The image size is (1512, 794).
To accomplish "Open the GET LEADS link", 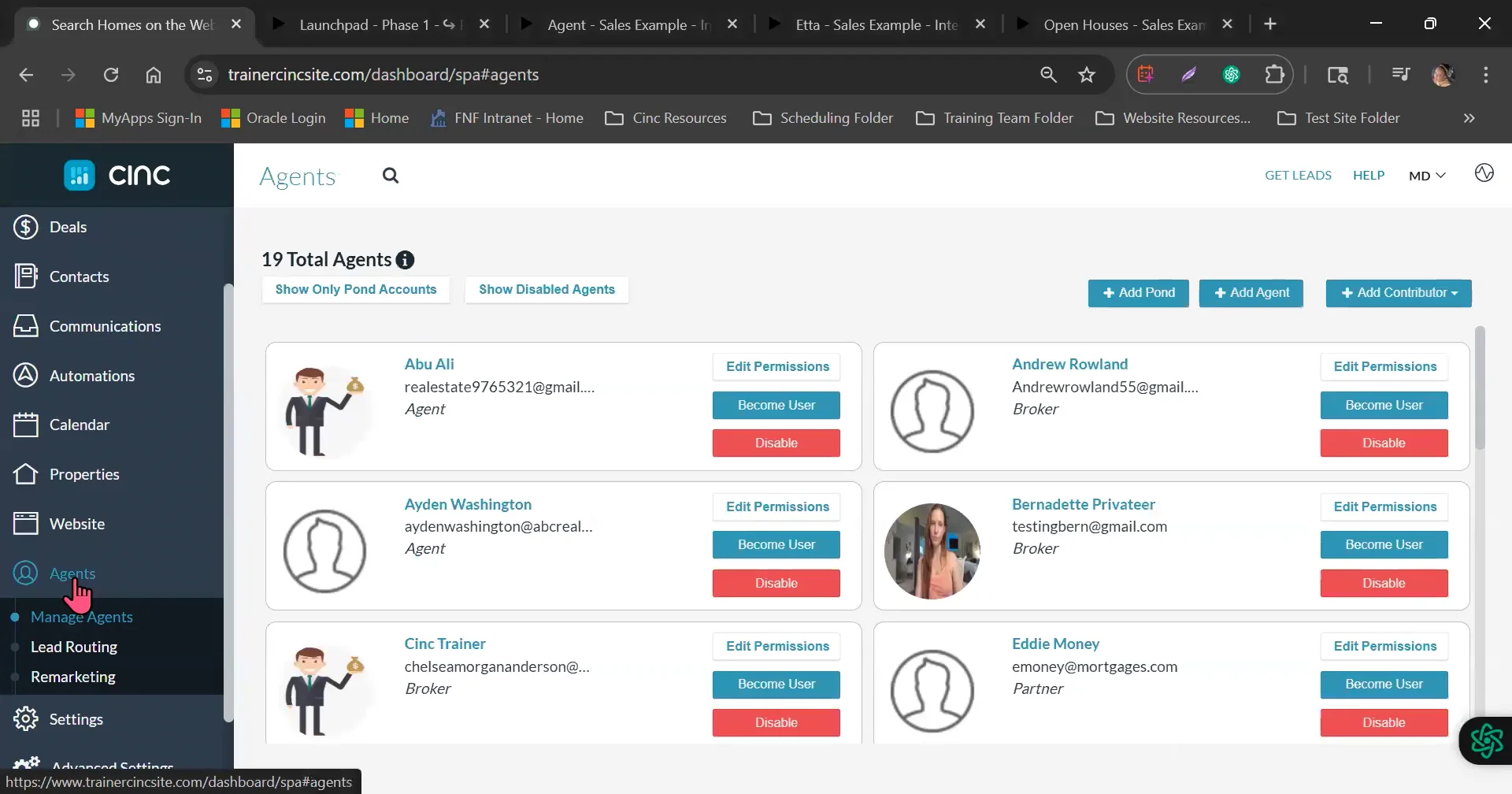I will tap(1298, 175).
